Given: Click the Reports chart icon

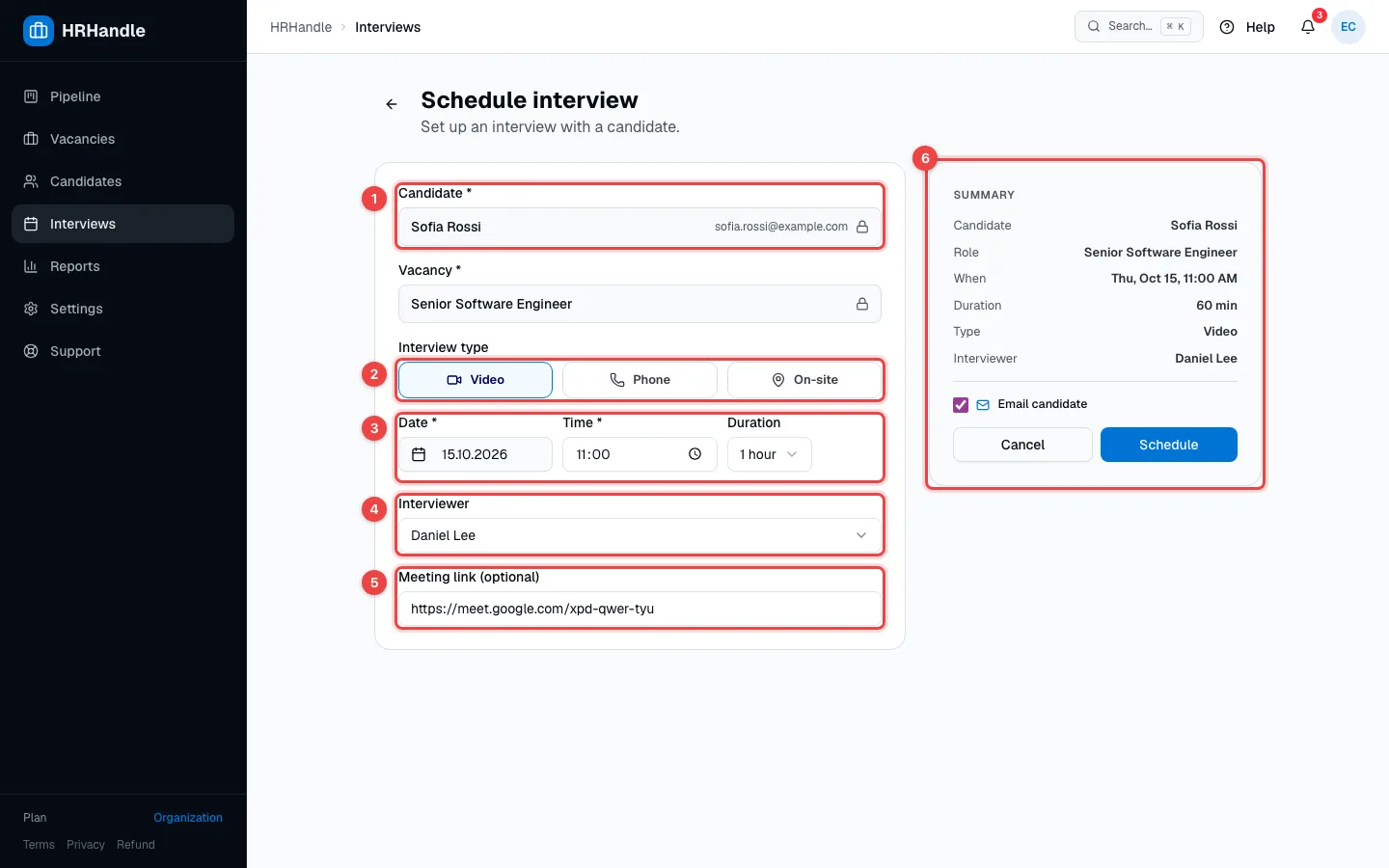Looking at the screenshot, I should tap(31, 266).
